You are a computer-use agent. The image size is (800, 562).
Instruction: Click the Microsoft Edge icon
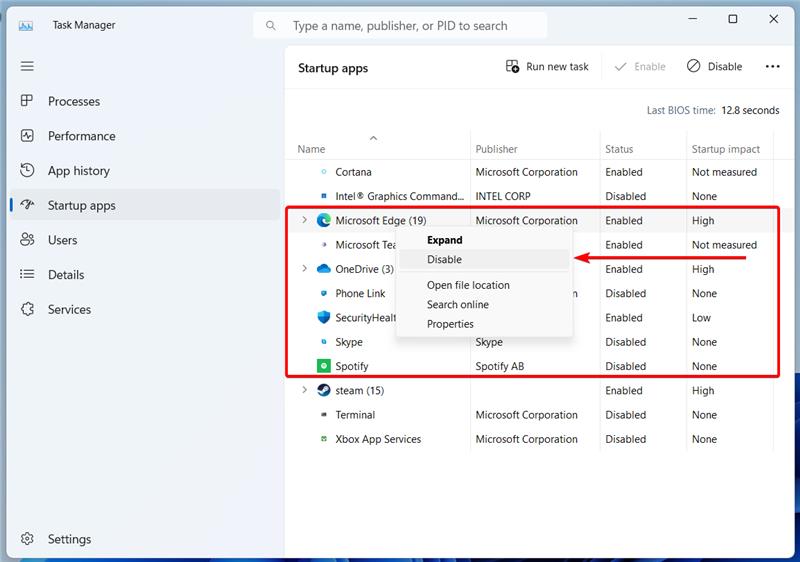[323, 220]
